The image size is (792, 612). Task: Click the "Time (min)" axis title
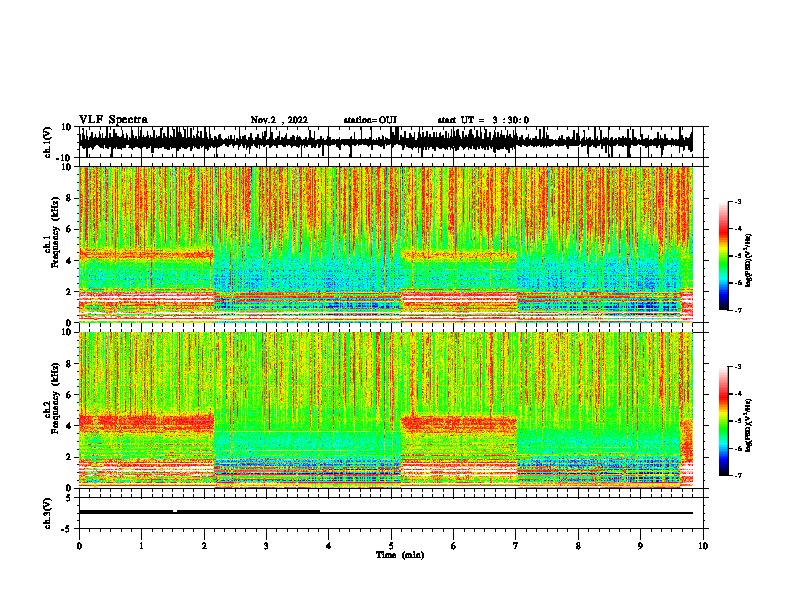(x=400, y=555)
